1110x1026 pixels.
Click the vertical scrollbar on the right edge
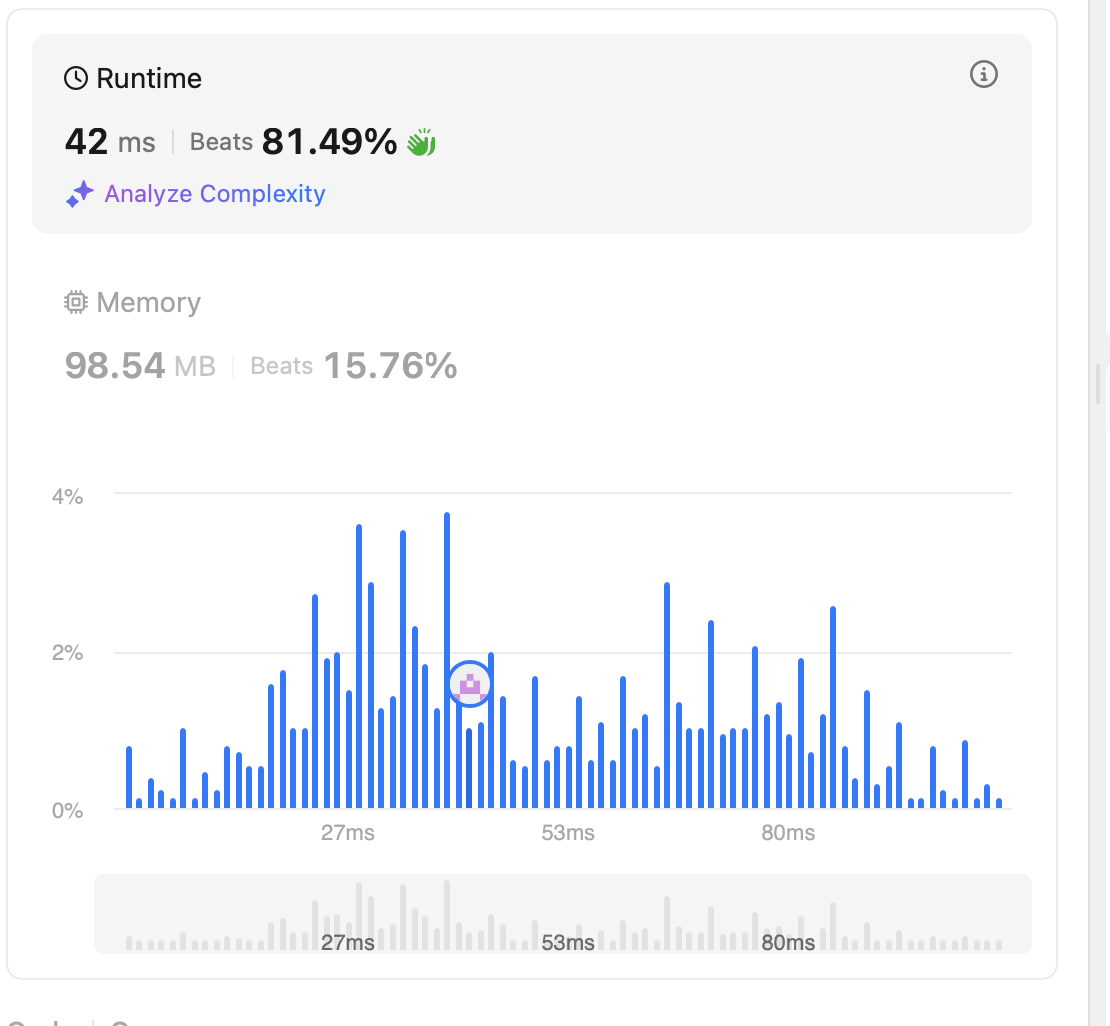coord(1098,383)
